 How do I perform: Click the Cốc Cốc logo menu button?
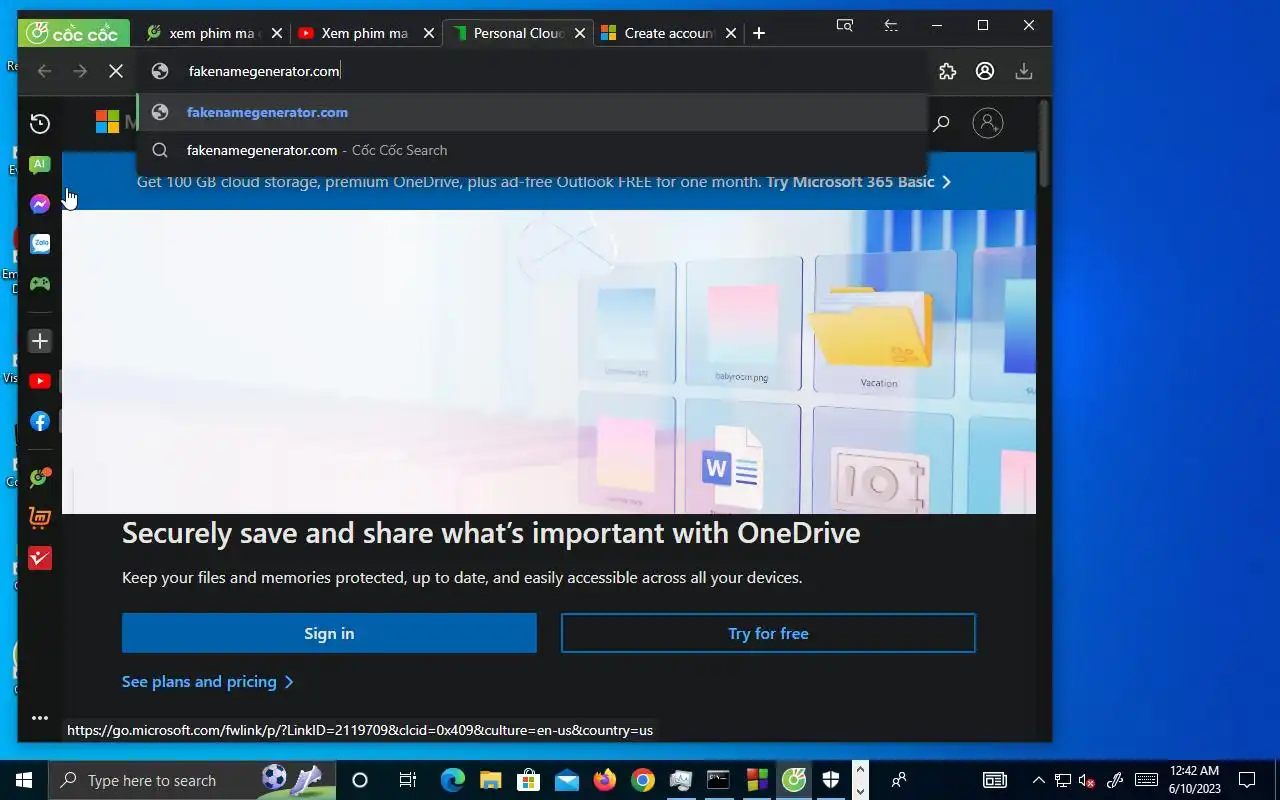click(74, 33)
